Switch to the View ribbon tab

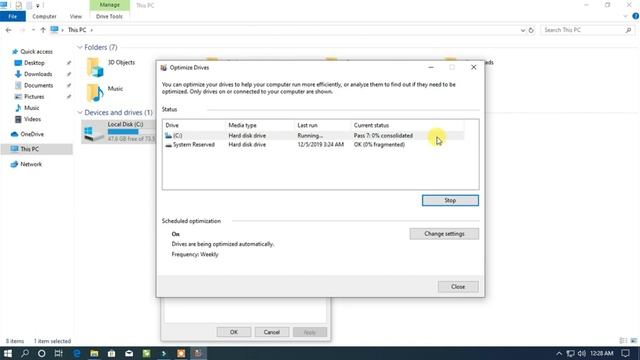(76, 16)
